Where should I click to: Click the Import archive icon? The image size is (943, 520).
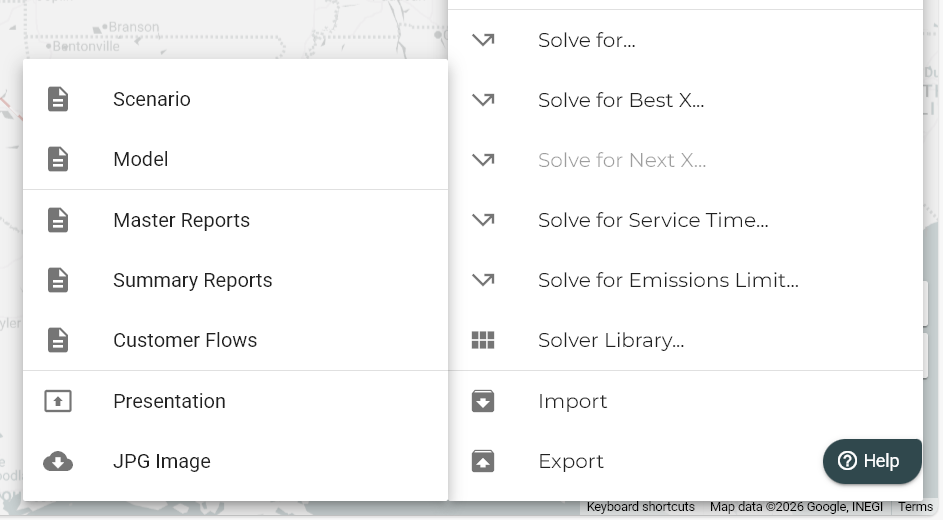[483, 401]
